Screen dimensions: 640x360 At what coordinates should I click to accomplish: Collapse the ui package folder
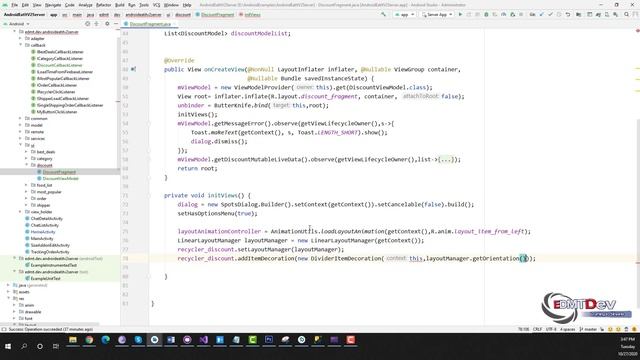(x=20, y=145)
